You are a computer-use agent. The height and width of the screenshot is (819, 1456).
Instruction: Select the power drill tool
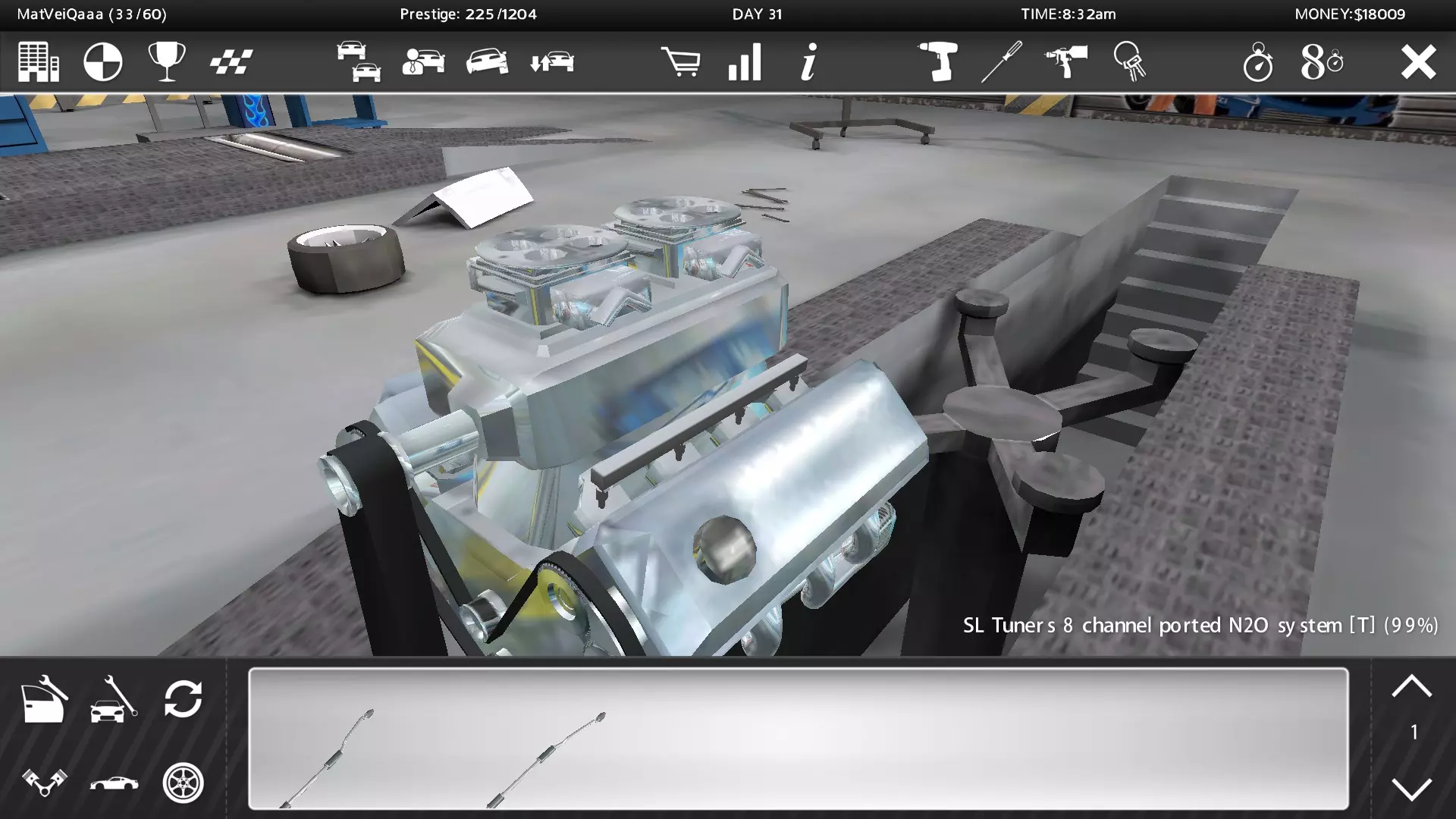(x=937, y=61)
